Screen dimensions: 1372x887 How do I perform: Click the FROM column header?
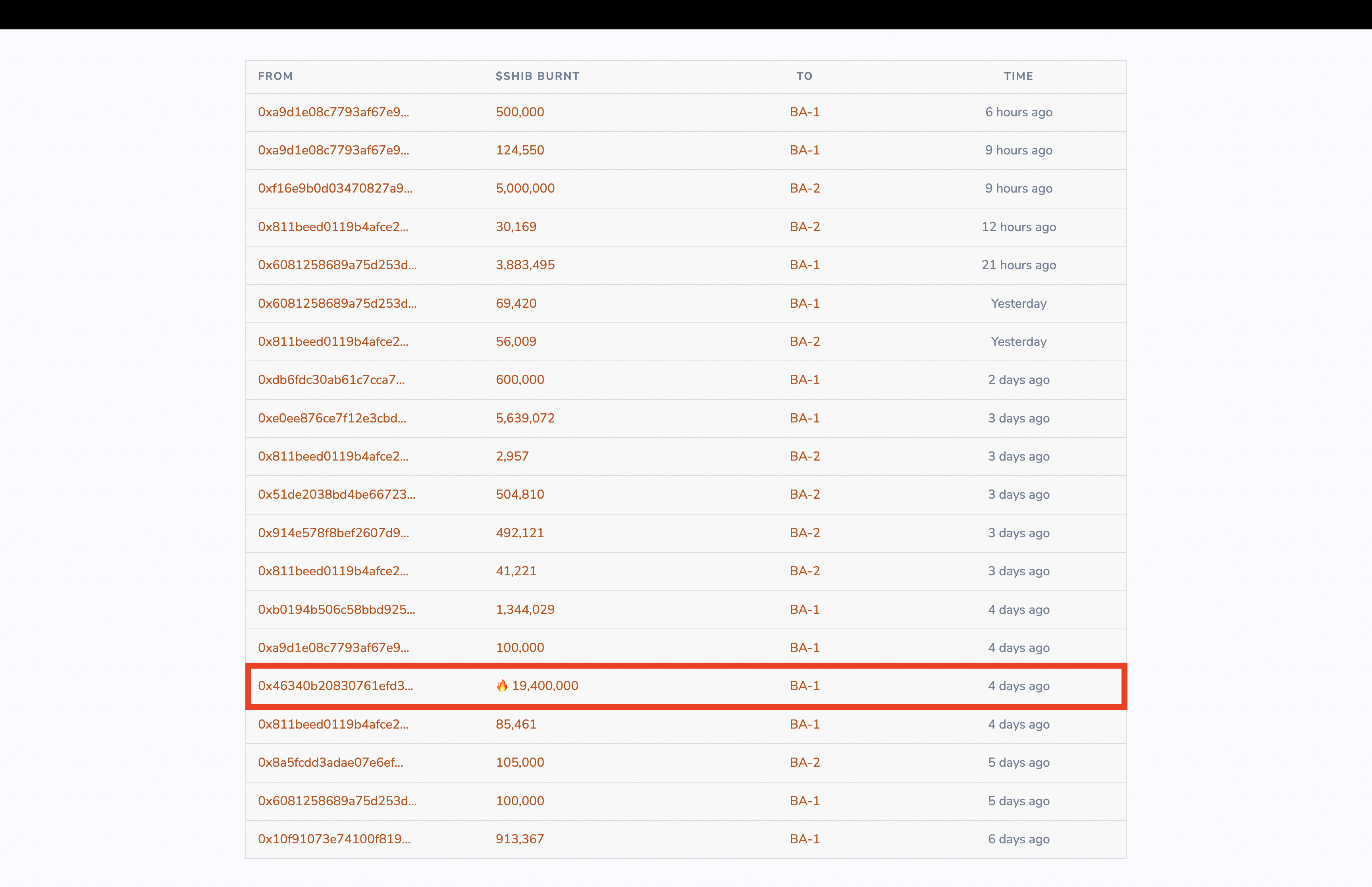point(275,76)
